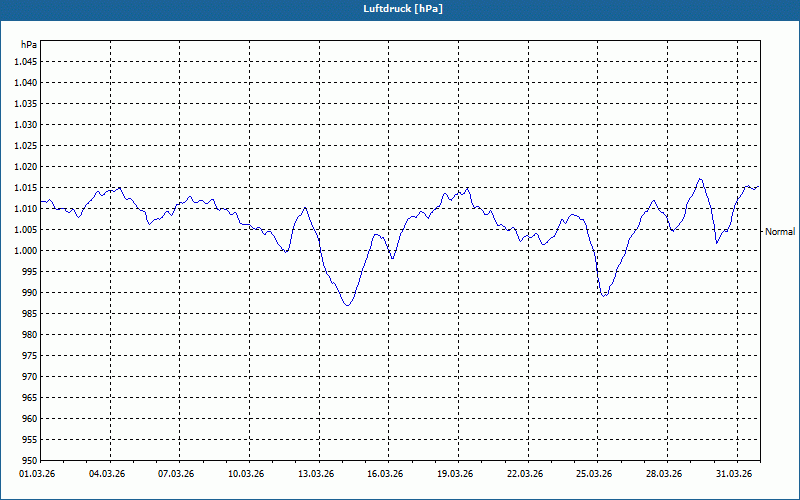Click the 'Normal' pressure marker label

tap(780, 232)
